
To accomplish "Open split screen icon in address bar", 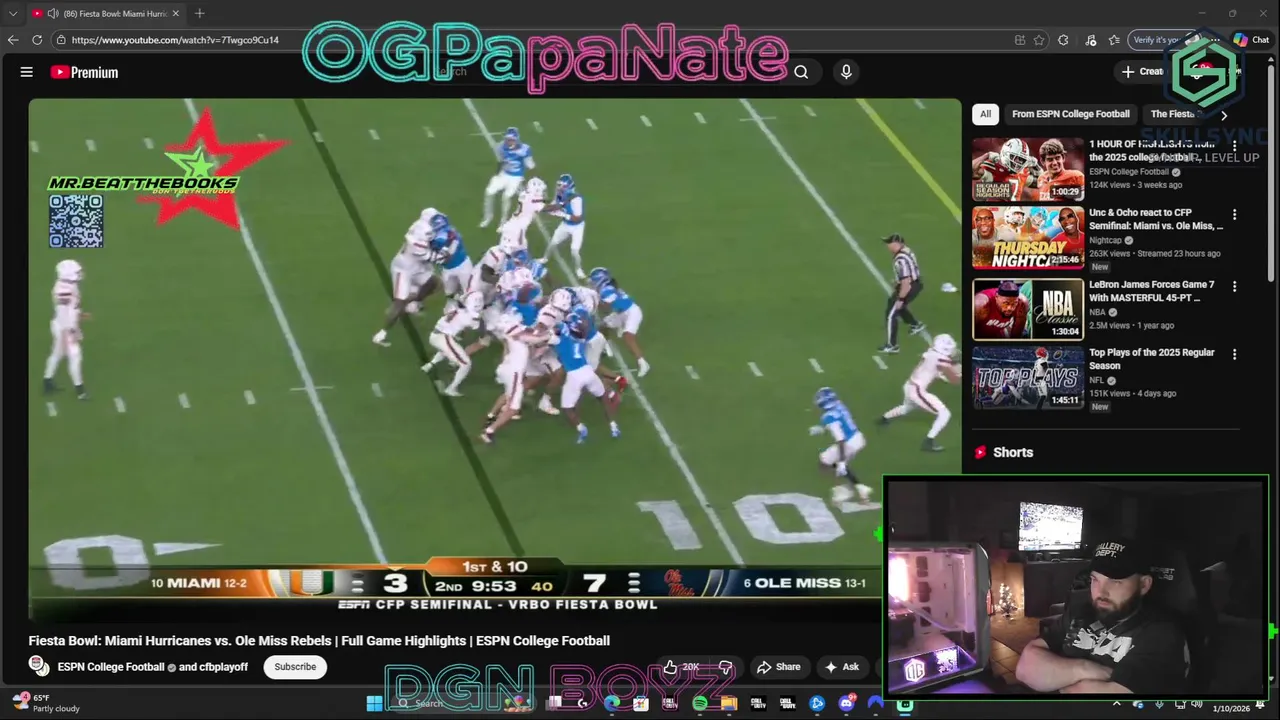I will (1020, 40).
